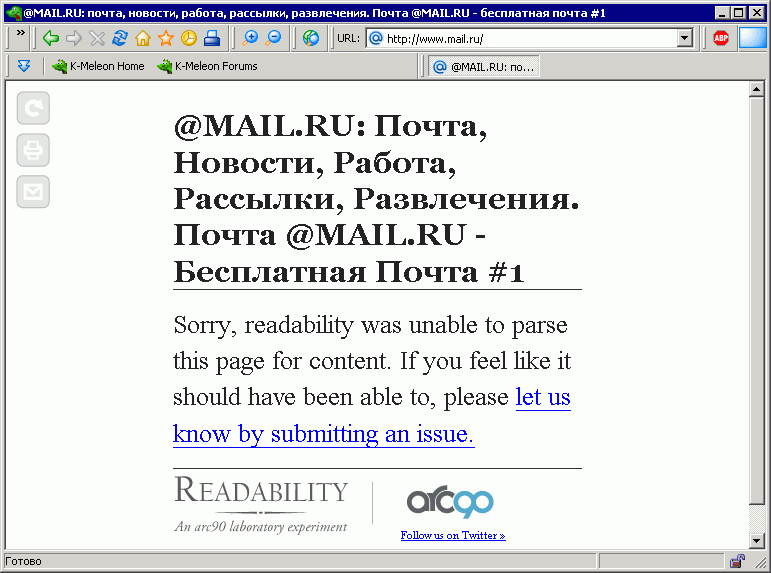Zoom in with the plus magnifier
Viewport: 771px width, 573px height.
[x=250, y=38]
